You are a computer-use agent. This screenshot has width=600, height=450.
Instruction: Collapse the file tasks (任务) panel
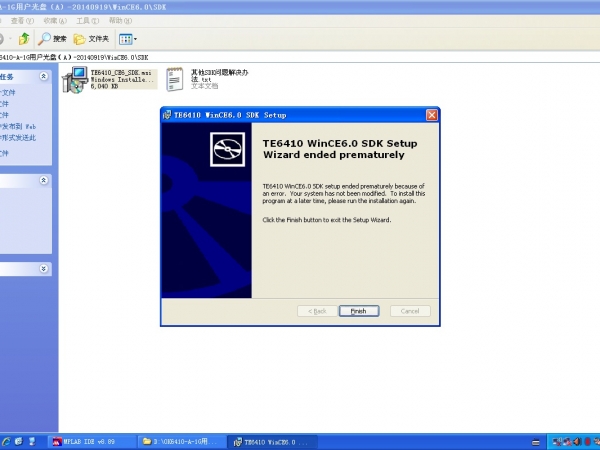(43, 76)
